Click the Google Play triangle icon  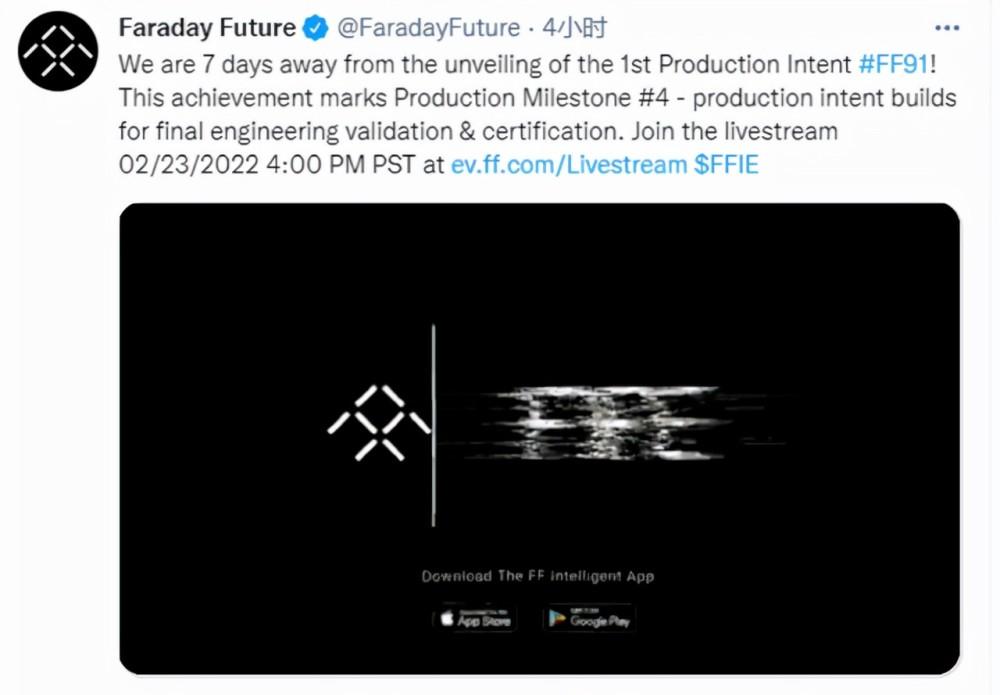click(557, 618)
